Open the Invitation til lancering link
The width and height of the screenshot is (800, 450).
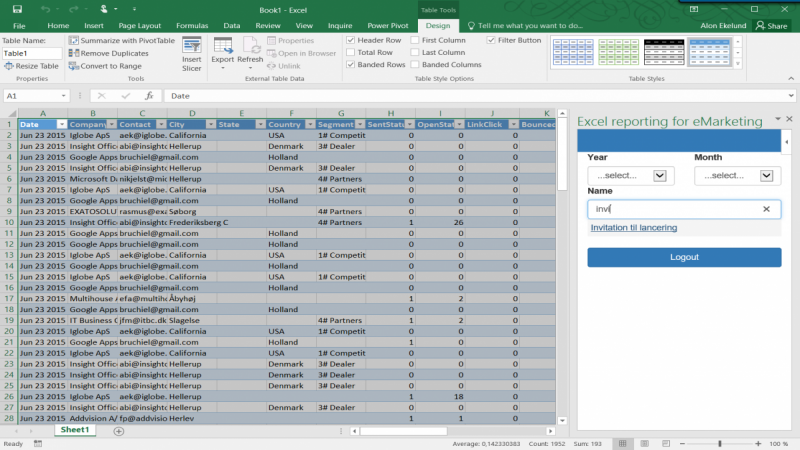(634, 228)
